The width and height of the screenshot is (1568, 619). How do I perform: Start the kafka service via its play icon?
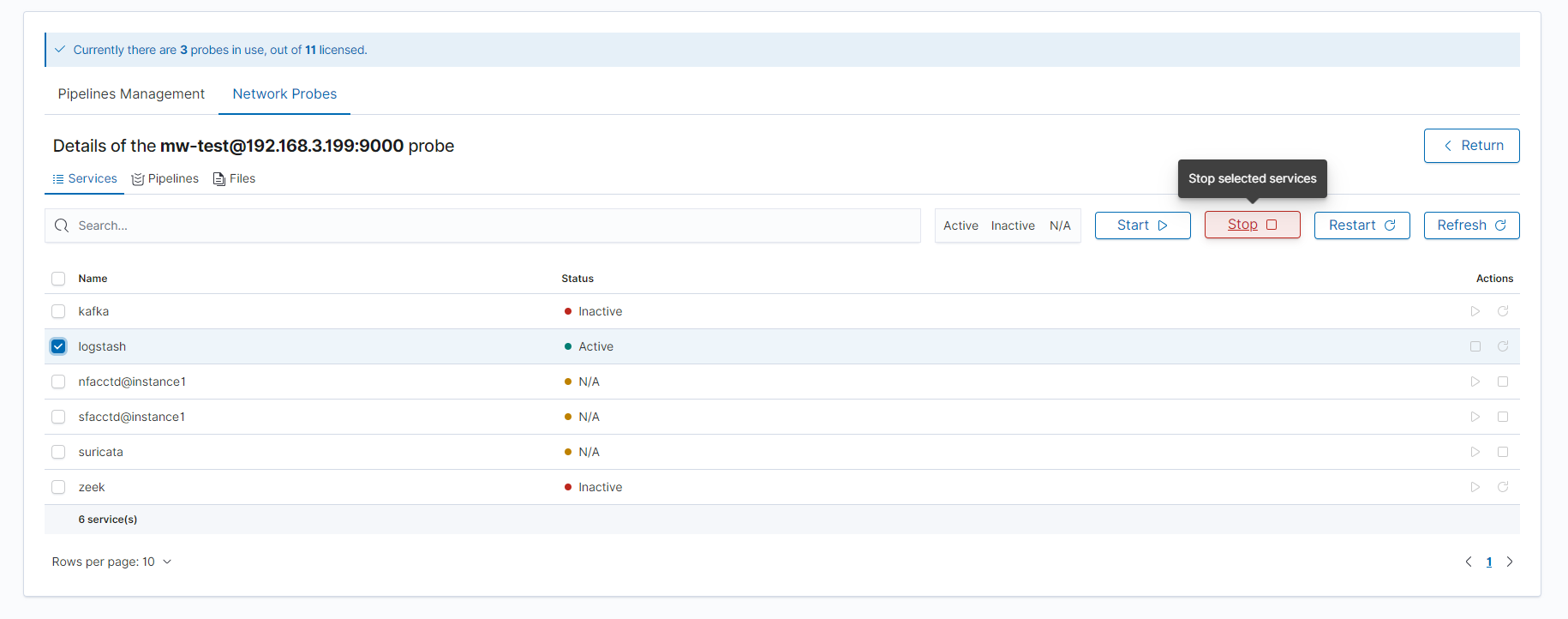click(x=1475, y=311)
